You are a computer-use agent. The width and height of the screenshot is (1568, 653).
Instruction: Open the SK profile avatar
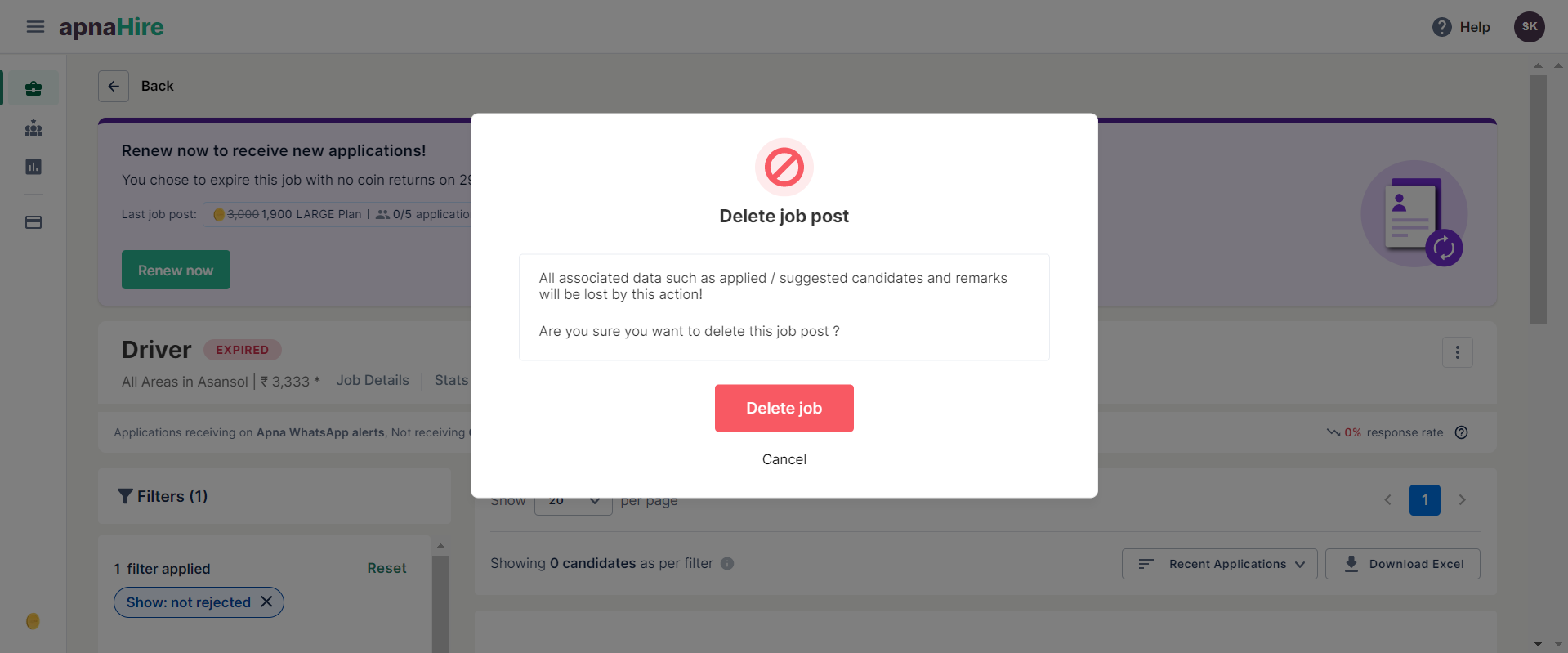click(1529, 27)
